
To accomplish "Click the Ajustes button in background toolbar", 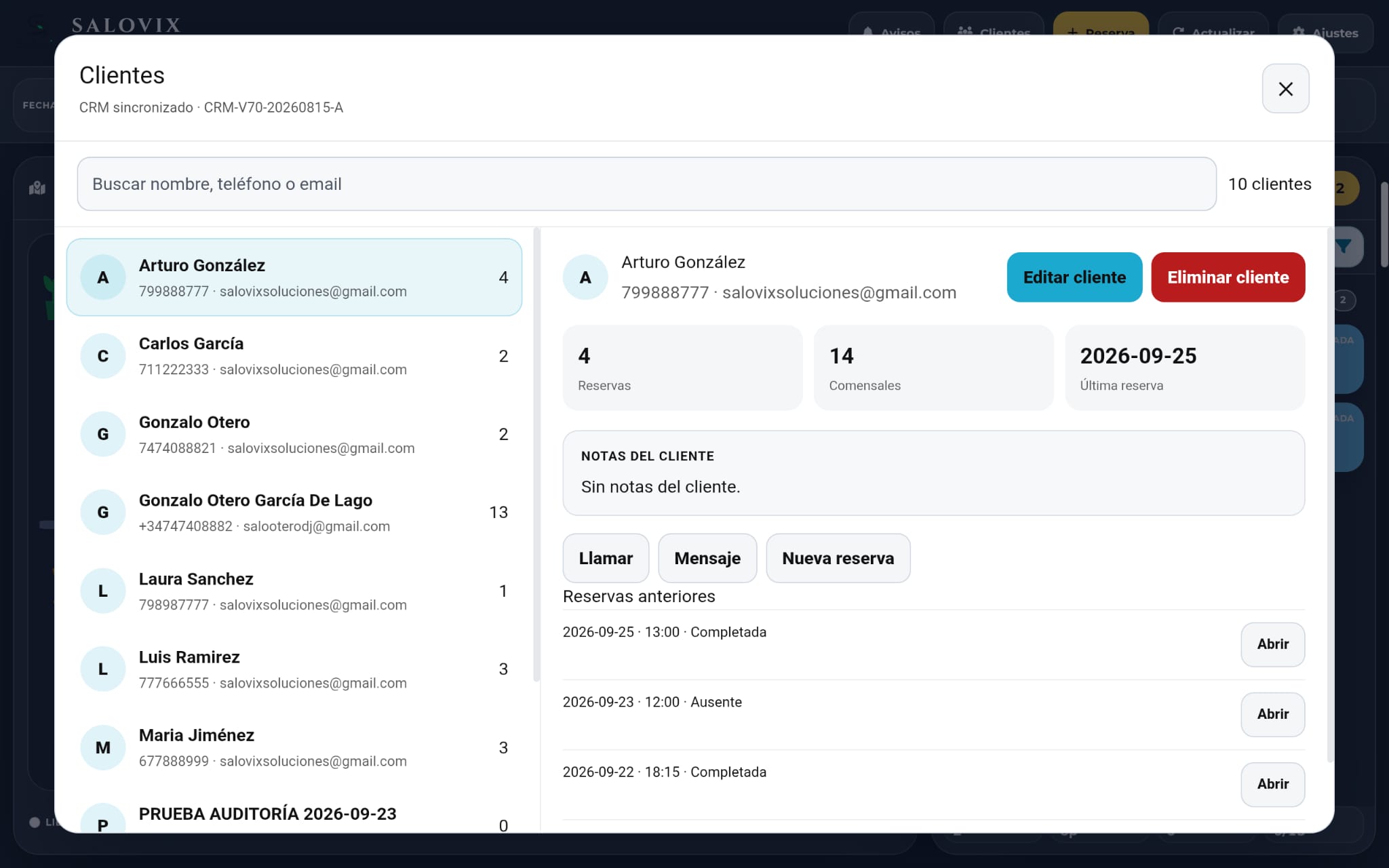I will (1325, 33).
